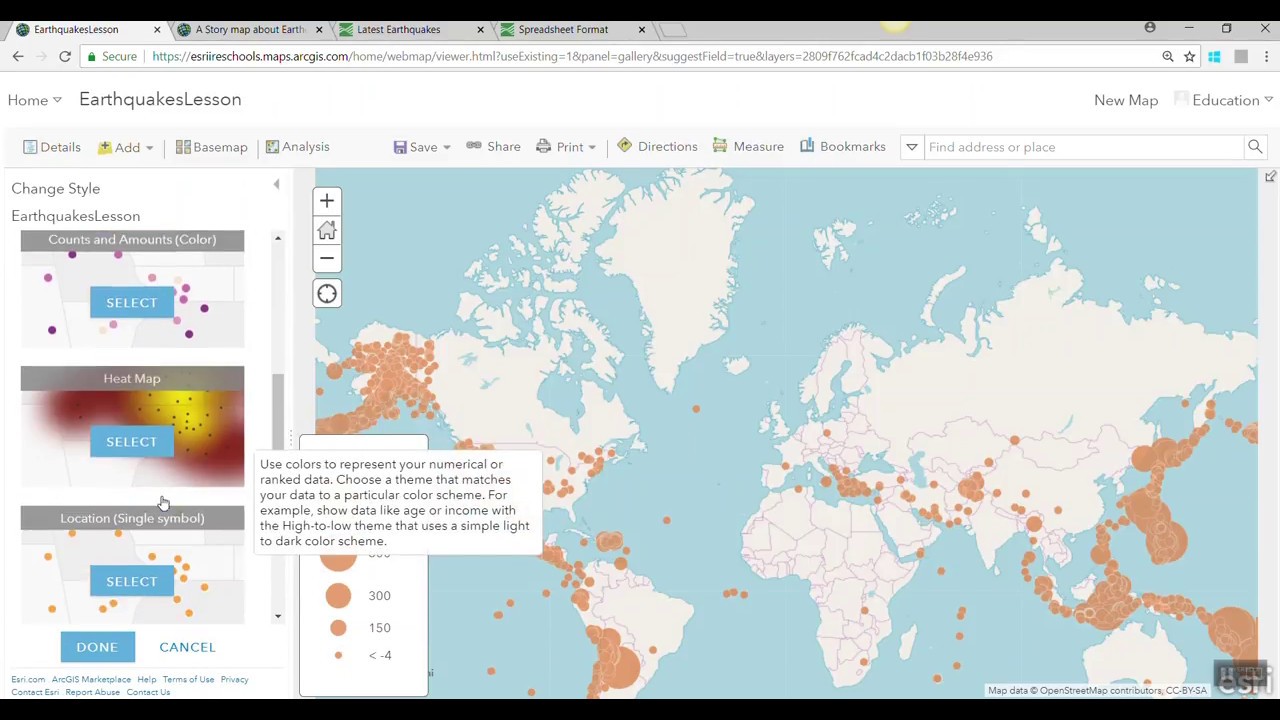This screenshot has height=720, width=1280.
Task: Share the map
Action: (493, 147)
